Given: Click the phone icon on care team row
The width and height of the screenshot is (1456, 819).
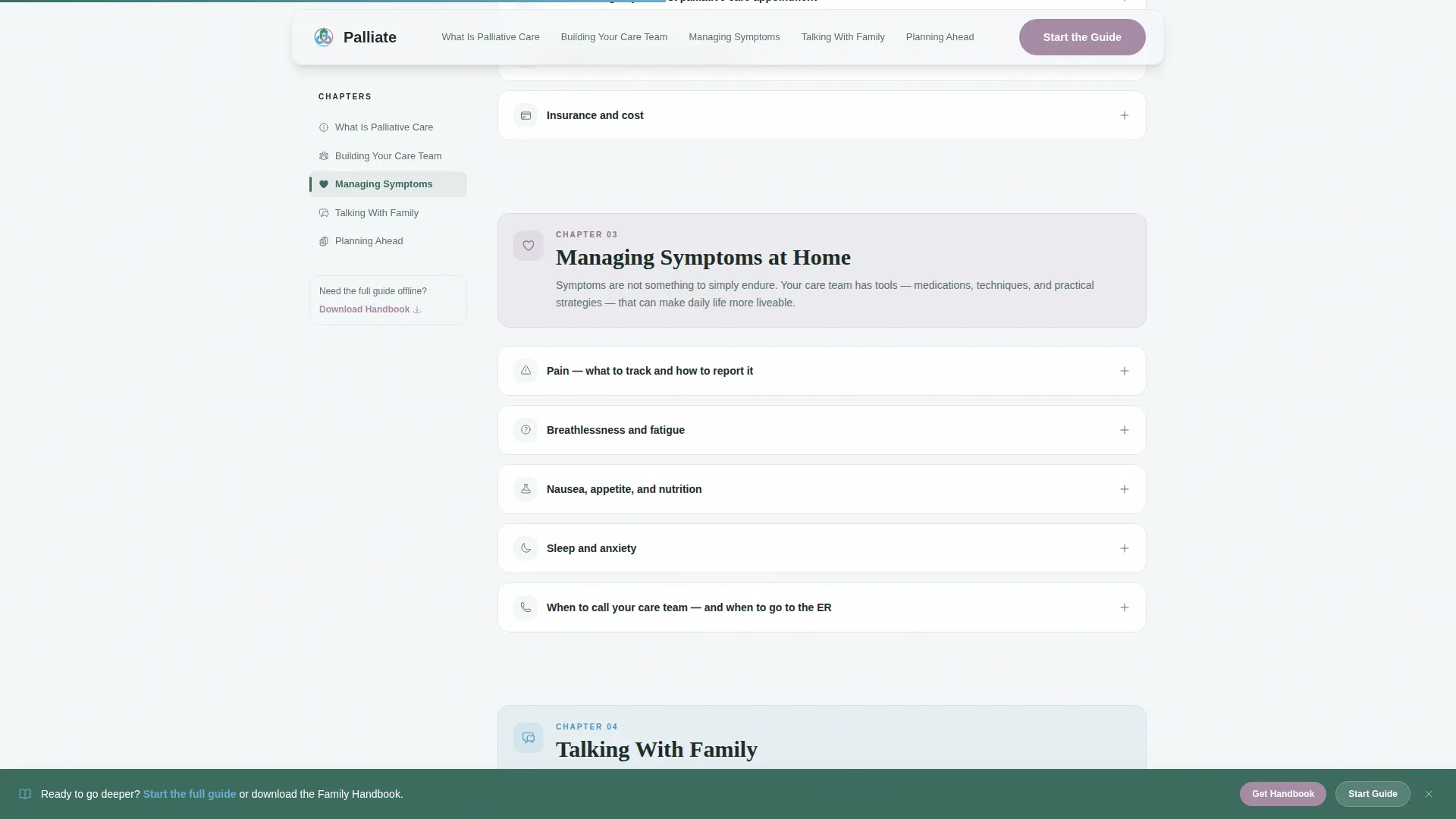Looking at the screenshot, I should [526, 607].
